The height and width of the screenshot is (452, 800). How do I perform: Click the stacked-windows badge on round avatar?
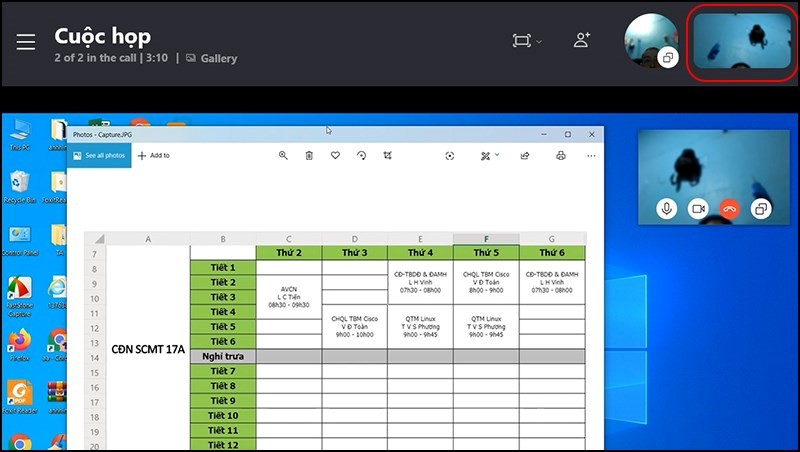(x=667, y=57)
